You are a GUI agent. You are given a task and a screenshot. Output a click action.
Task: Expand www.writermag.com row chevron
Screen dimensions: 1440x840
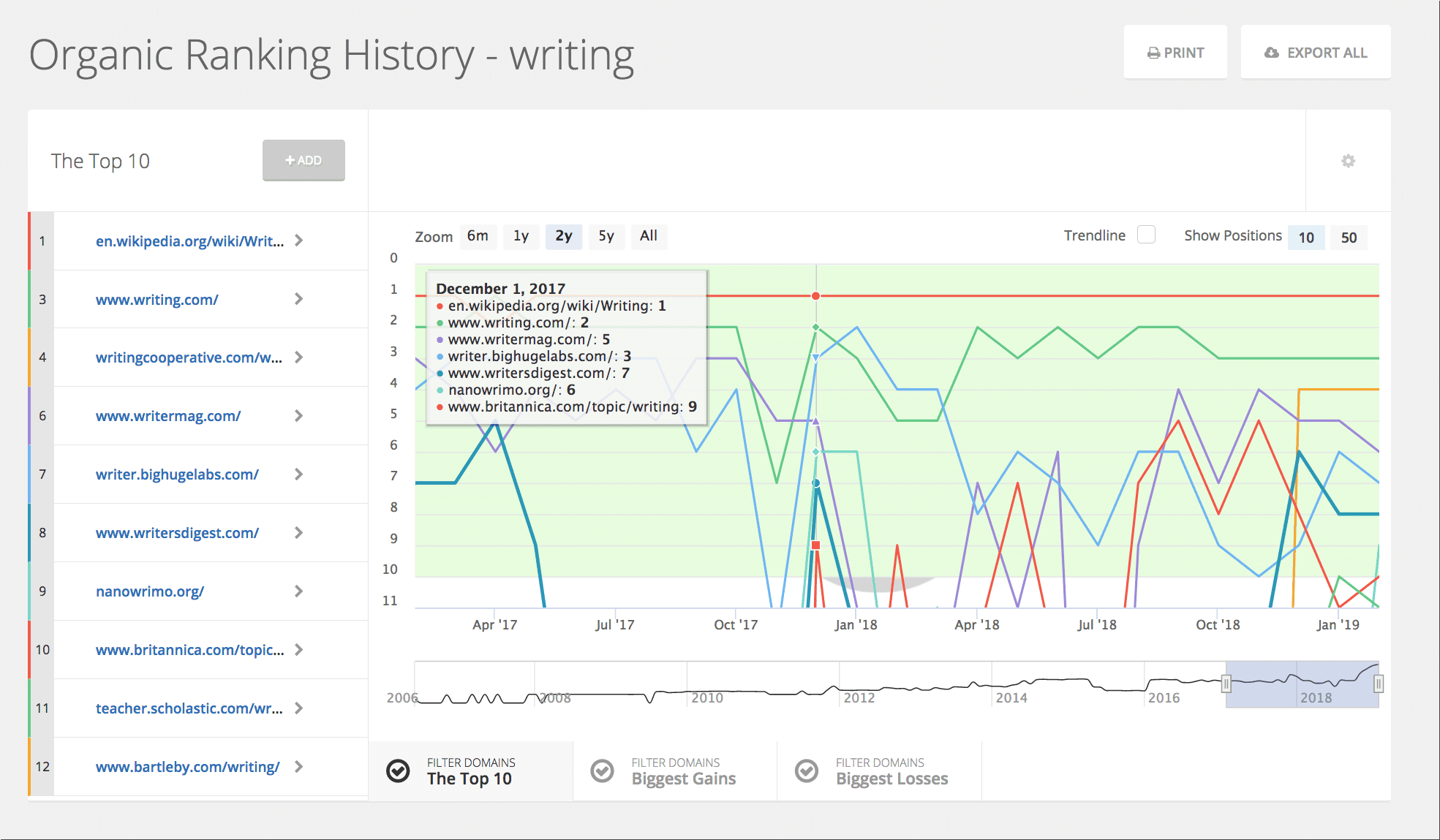(298, 416)
